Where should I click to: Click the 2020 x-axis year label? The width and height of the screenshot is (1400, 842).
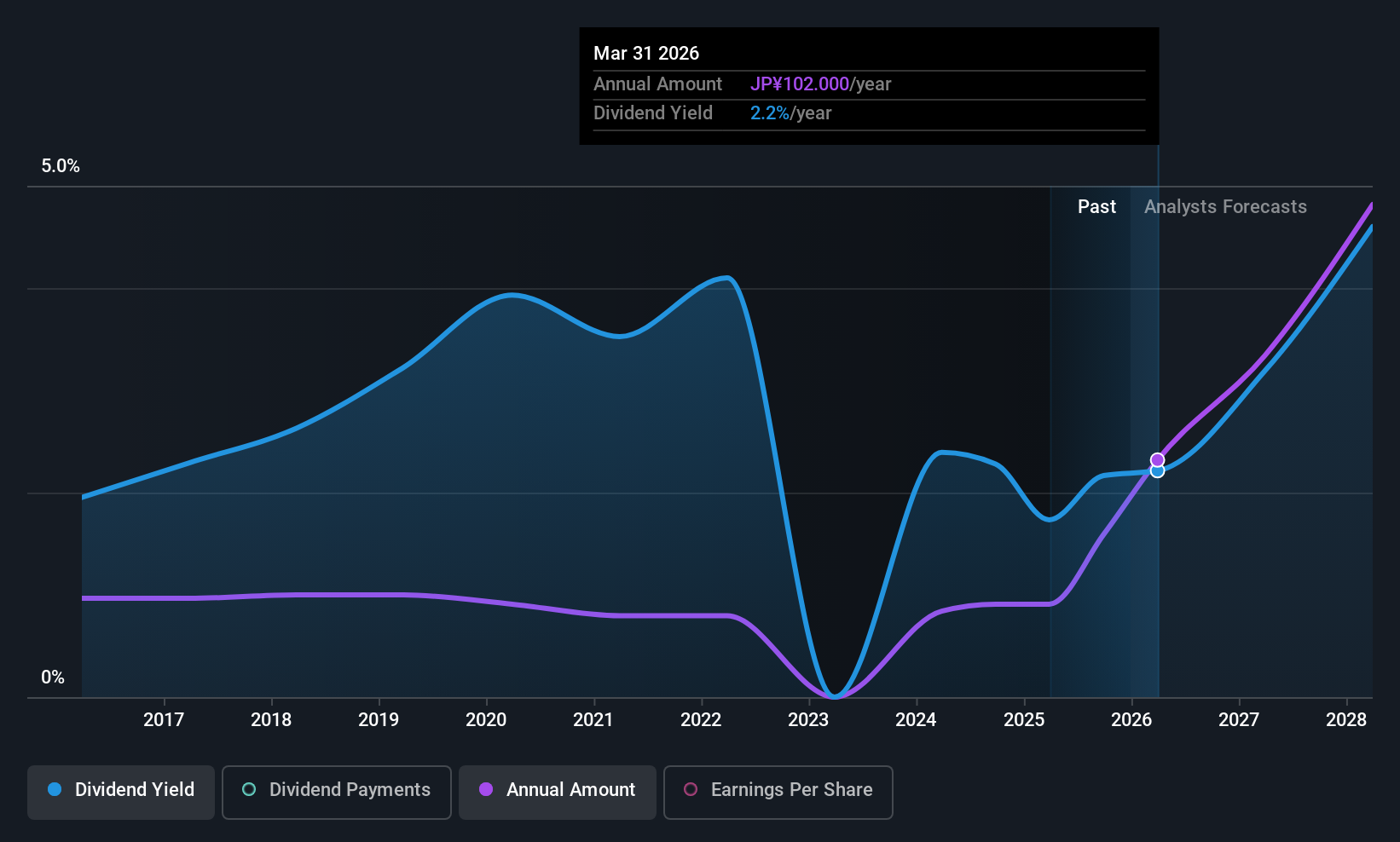[x=486, y=719]
